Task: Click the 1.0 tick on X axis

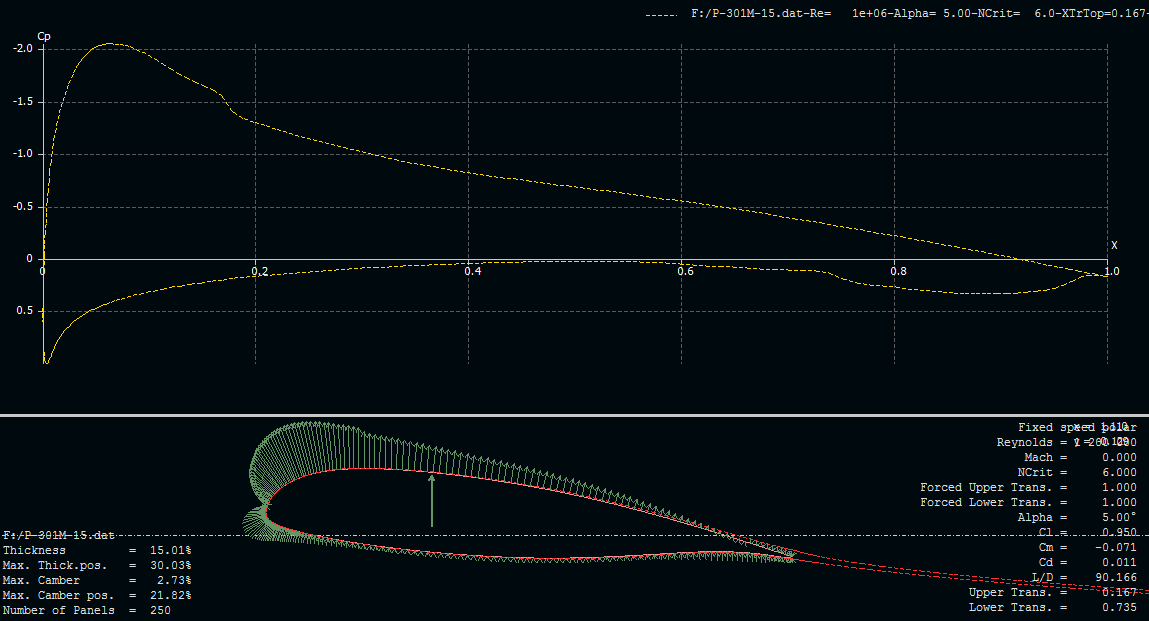Action: pos(1110,272)
